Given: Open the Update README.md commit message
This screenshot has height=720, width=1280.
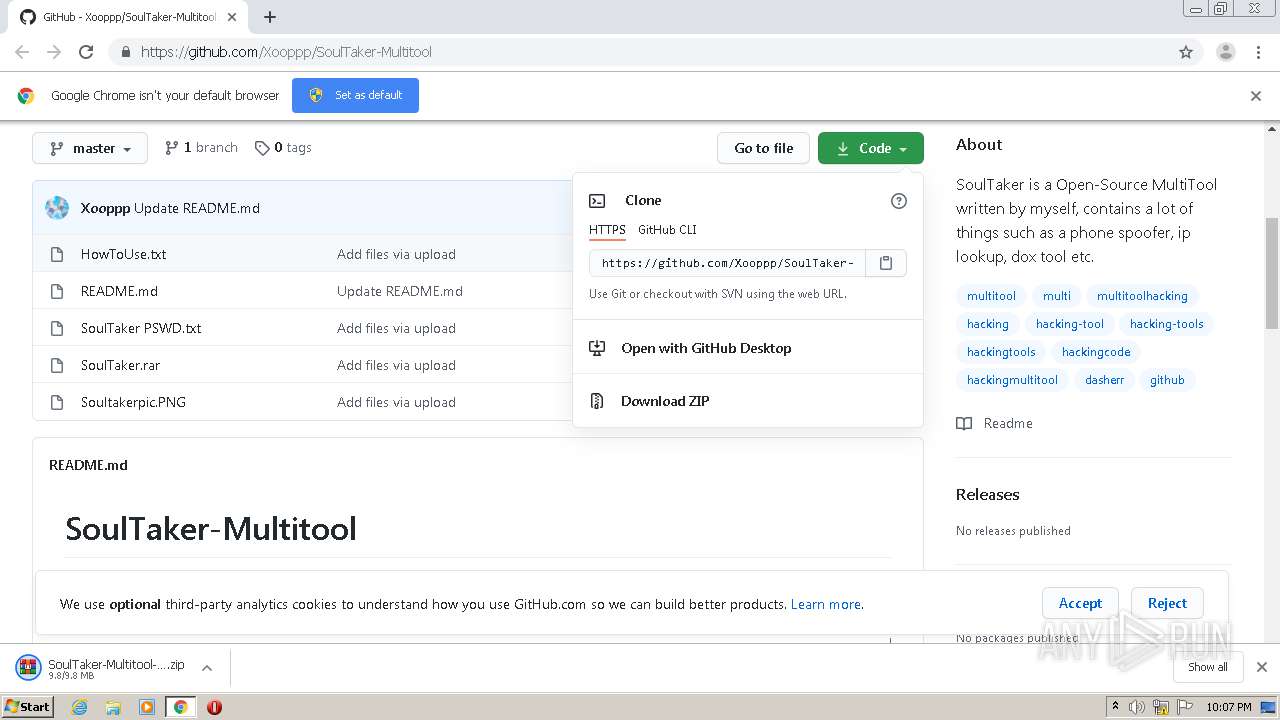Looking at the screenshot, I should (x=197, y=208).
